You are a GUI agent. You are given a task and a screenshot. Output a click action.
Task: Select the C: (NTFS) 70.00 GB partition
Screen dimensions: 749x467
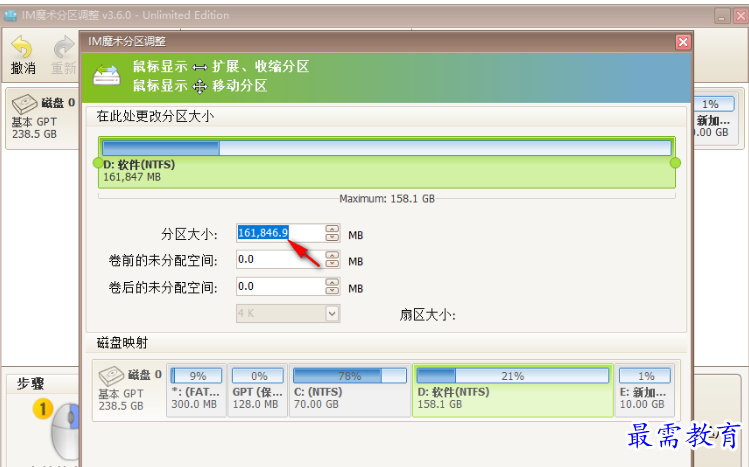point(350,390)
